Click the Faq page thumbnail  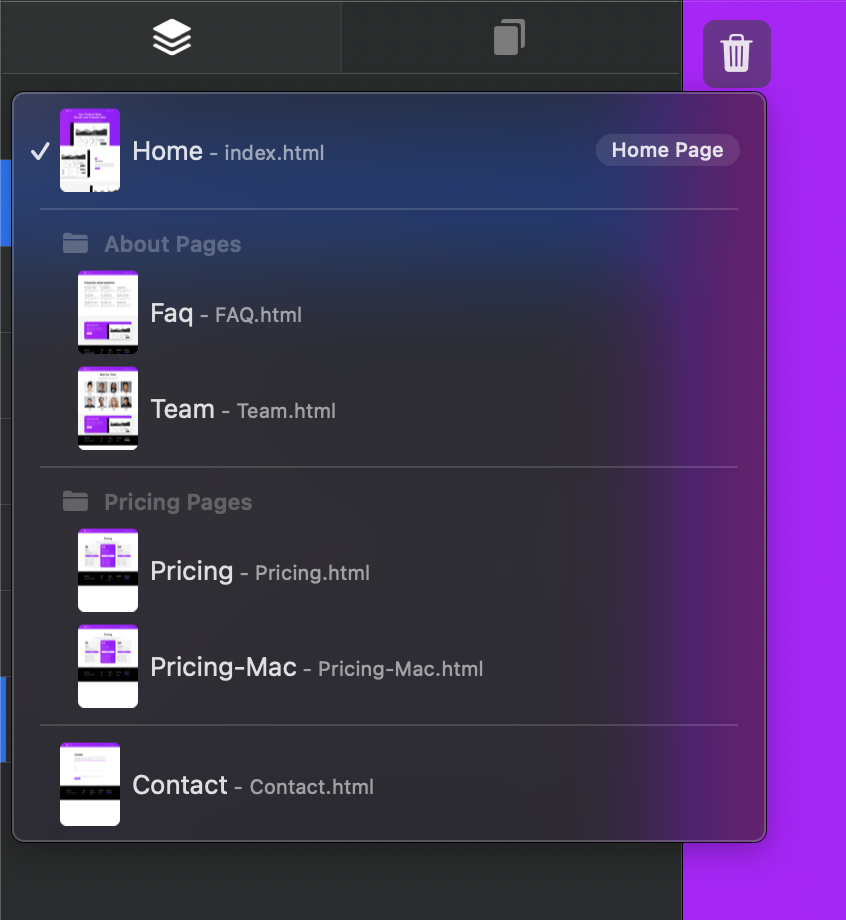click(x=108, y=312)
